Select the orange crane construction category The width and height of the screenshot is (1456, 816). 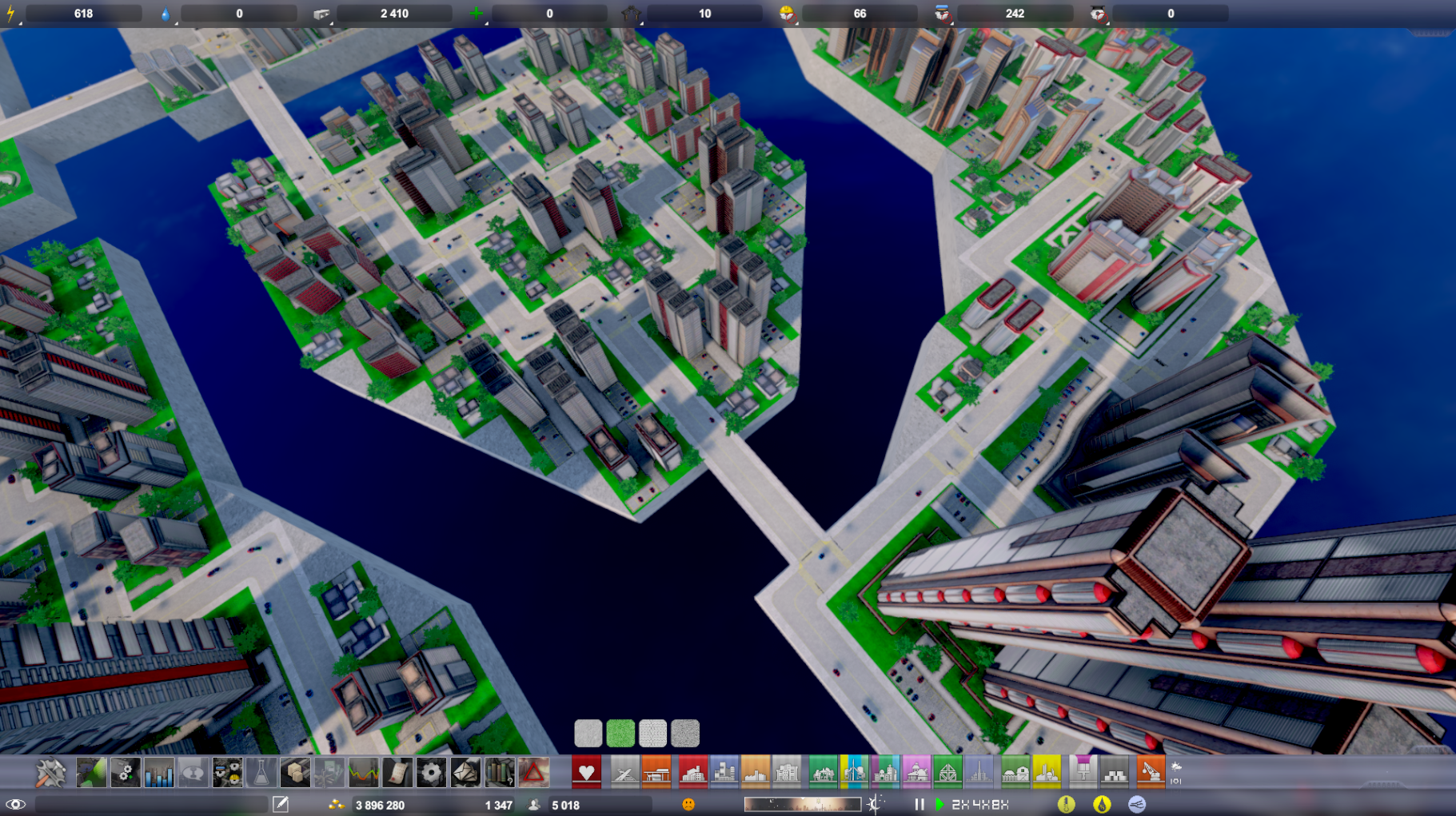pyautogui.click(x=1150, y=773)
